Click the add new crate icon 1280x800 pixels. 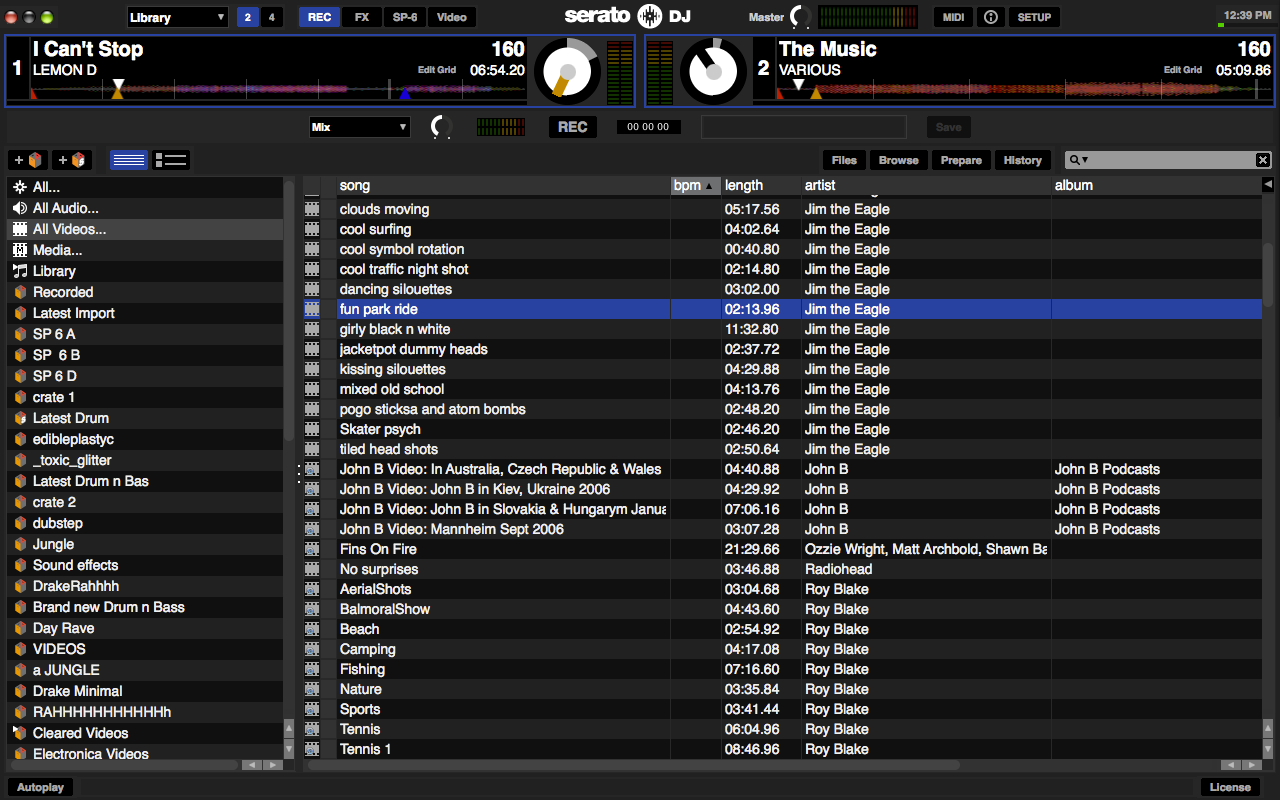click(x=28, y=160)
